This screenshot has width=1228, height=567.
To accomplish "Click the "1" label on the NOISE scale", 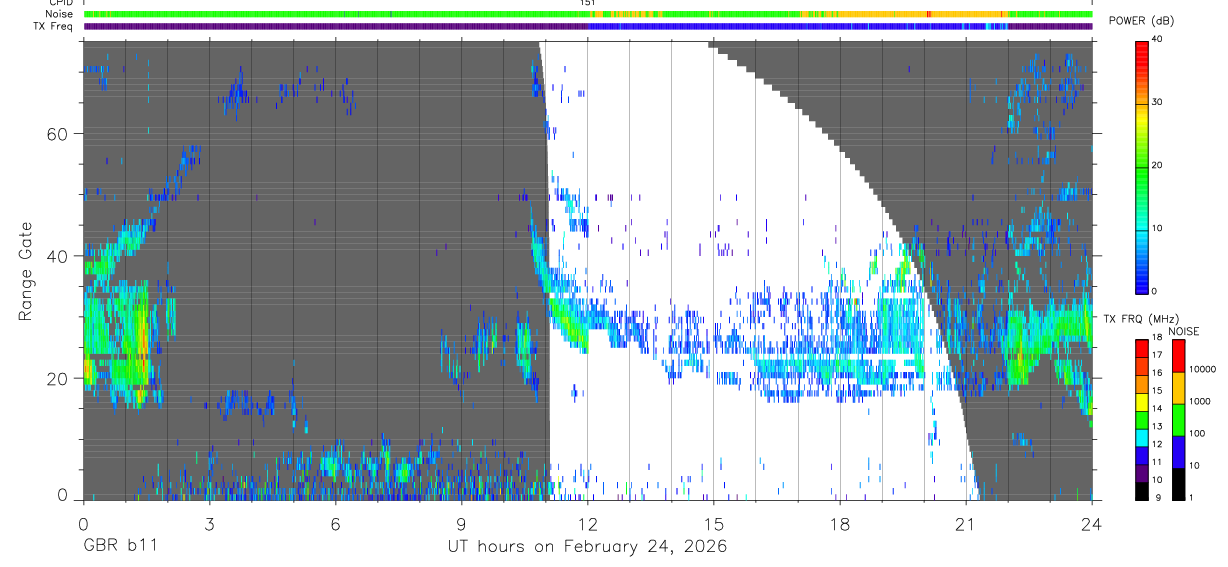I will tap(1192, 498).
